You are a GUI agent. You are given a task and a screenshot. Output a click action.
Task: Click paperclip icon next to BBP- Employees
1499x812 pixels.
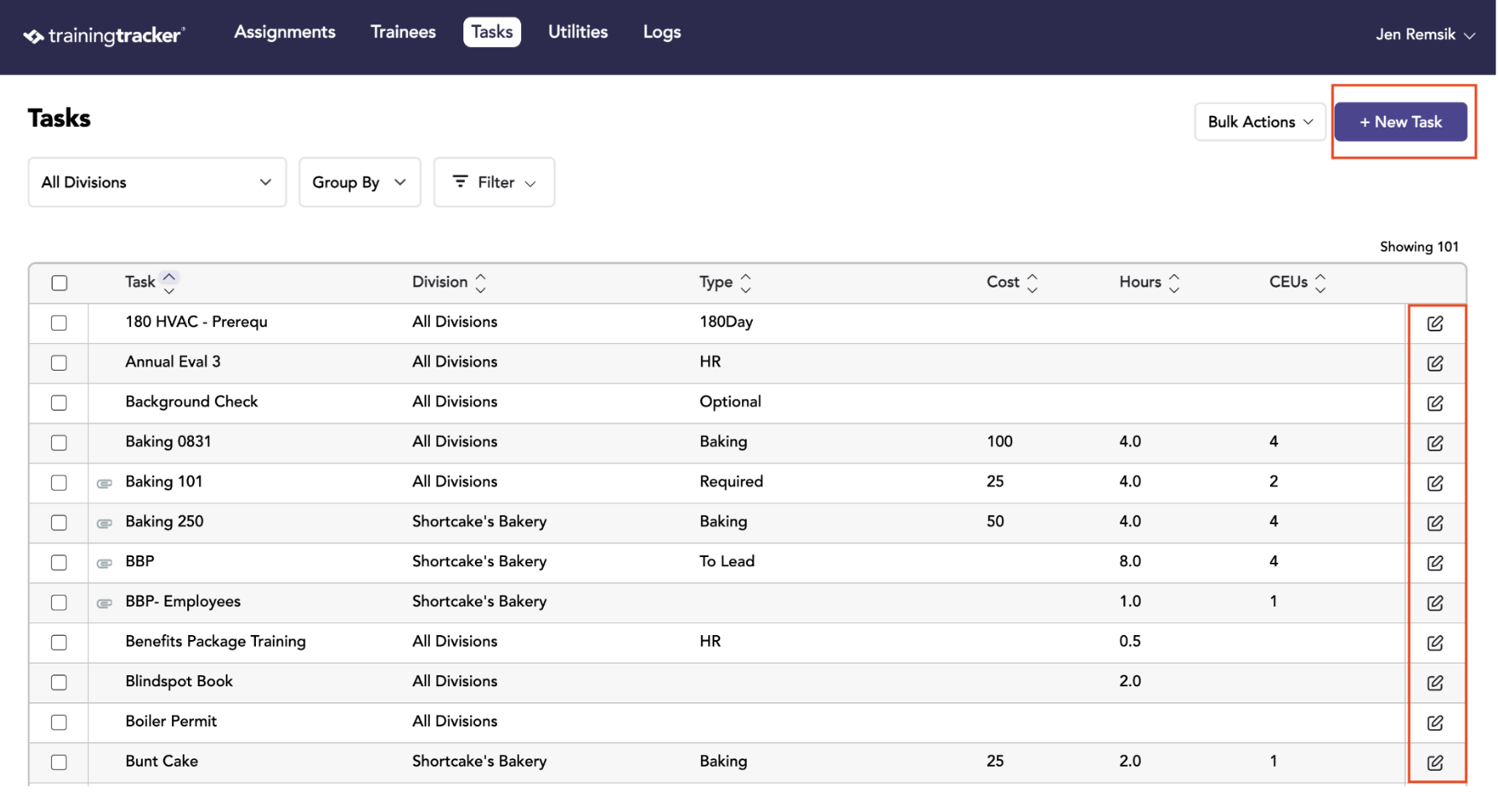click(x=104, y=603)
